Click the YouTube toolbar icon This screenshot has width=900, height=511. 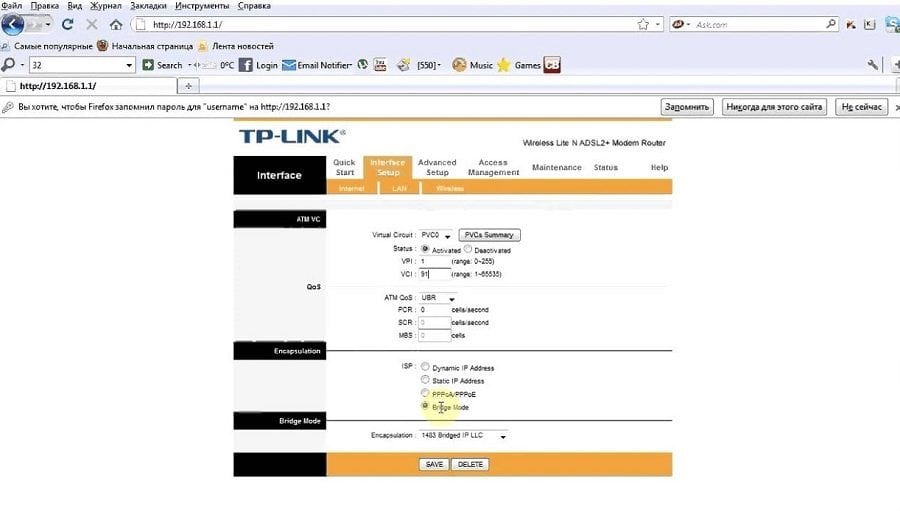pyautogui.click(x=380, y=65)
